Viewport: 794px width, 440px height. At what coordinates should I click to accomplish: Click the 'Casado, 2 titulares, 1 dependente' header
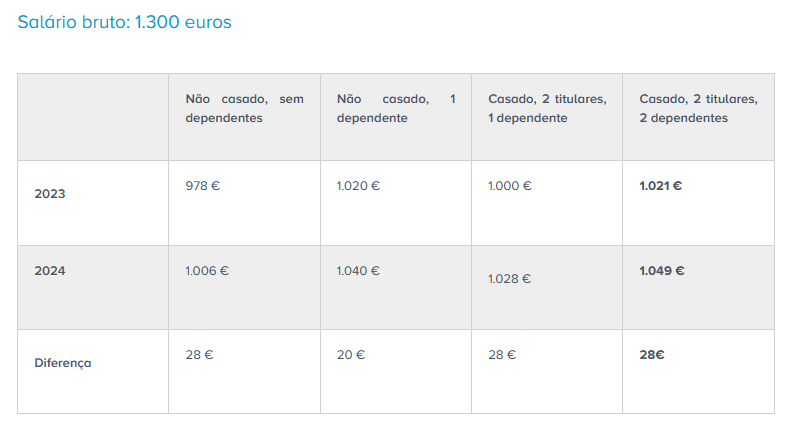[547, 108]
